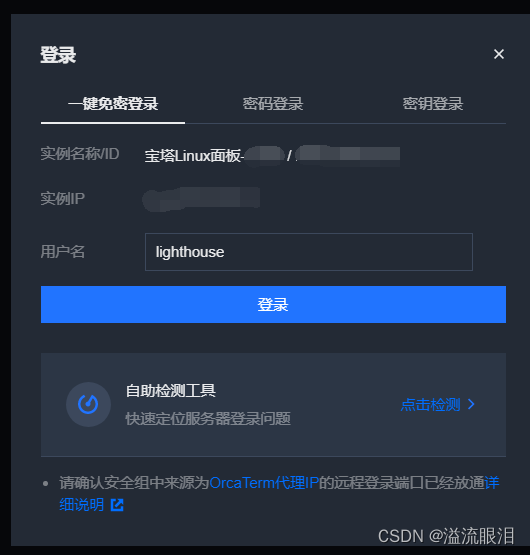Screen dimensions: 530x555
Task: Click the blurred 实例IP value
Action: 201,199
